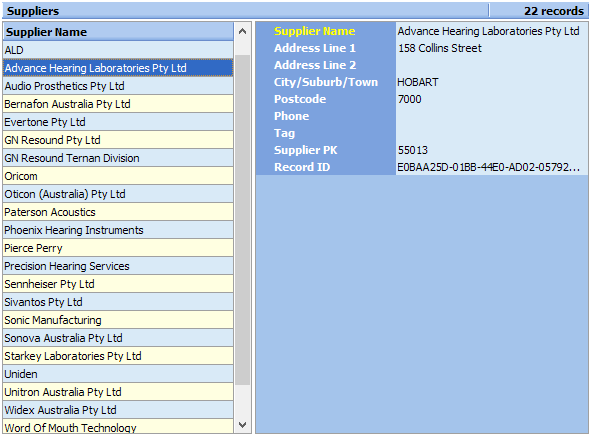
Task: Select Precision Hearing Services row
Action: pos(118,266)
